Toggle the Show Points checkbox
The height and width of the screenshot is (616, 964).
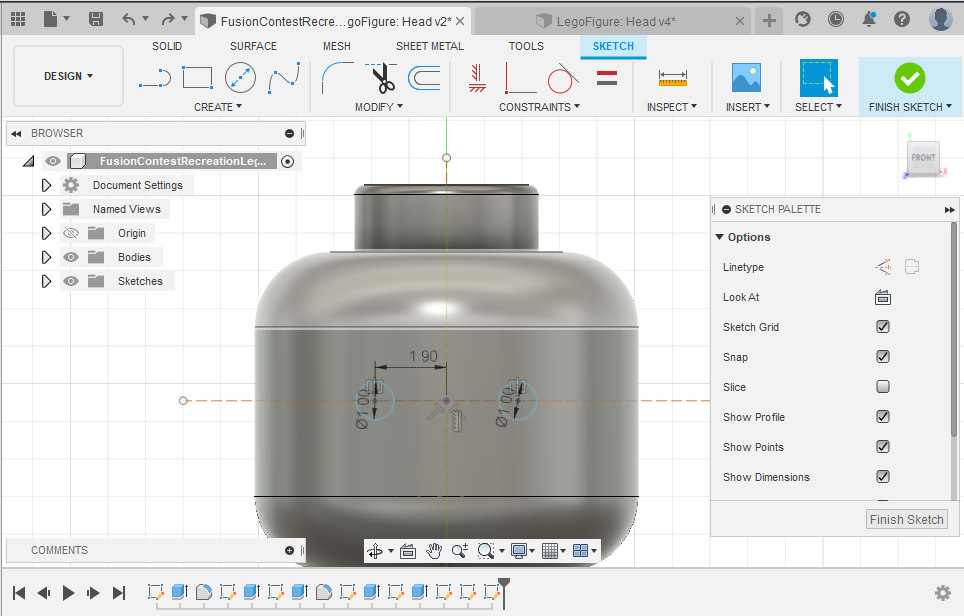pyautogui.click(x=883, y=447)
